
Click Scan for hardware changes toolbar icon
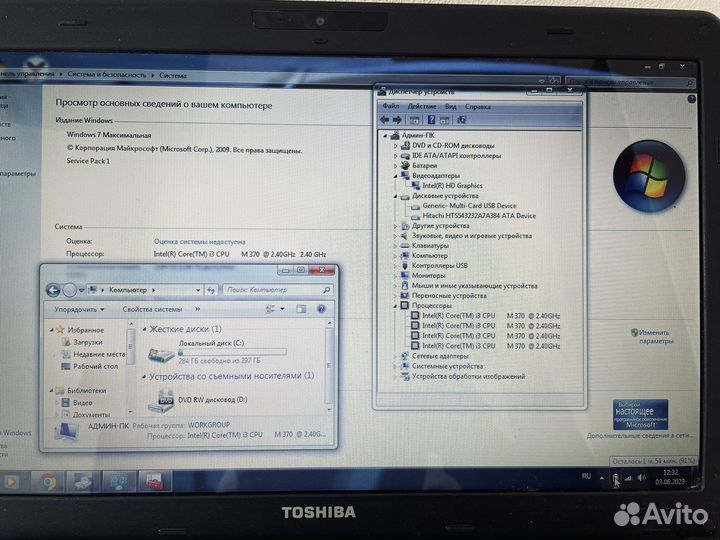461,120
